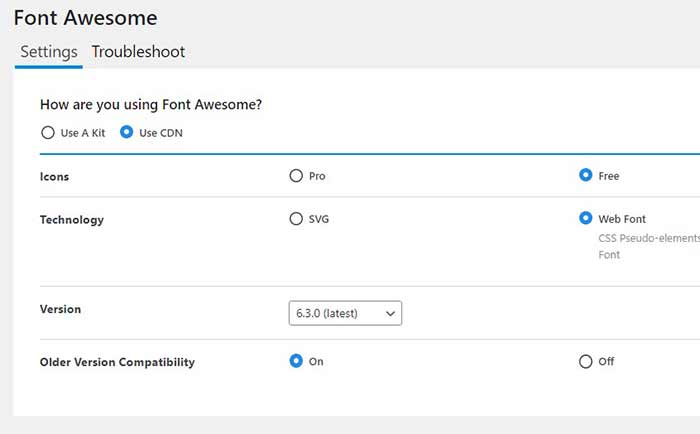Click the Icons row label
Image resolution: width=700 pixels, height=434 pixels.
54,177
